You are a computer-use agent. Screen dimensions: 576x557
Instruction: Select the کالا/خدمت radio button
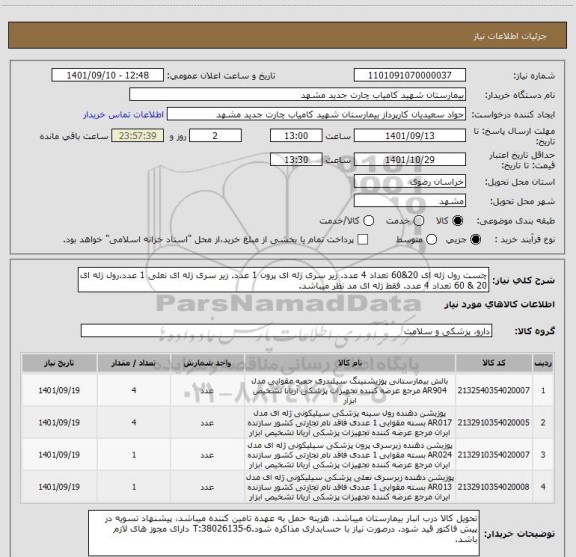pyautogui.click(x=368, y=221)
